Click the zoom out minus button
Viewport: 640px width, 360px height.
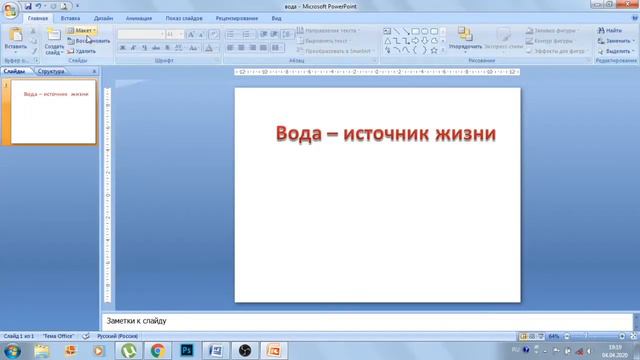coord(567,336)
